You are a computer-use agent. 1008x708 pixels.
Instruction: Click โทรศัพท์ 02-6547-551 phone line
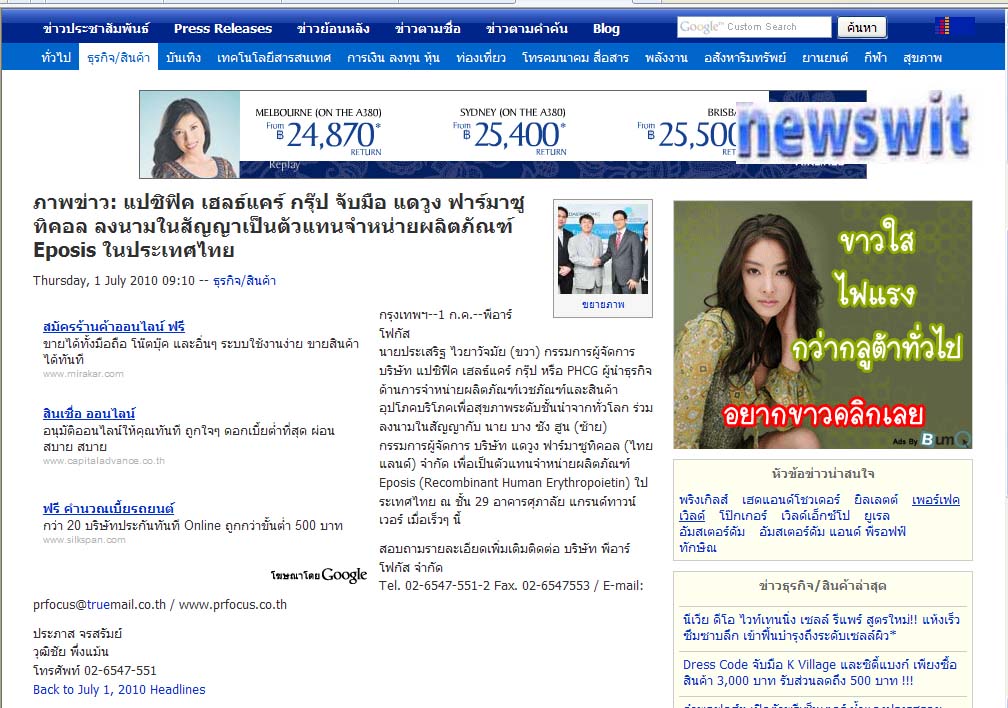[x=94, y=671]
